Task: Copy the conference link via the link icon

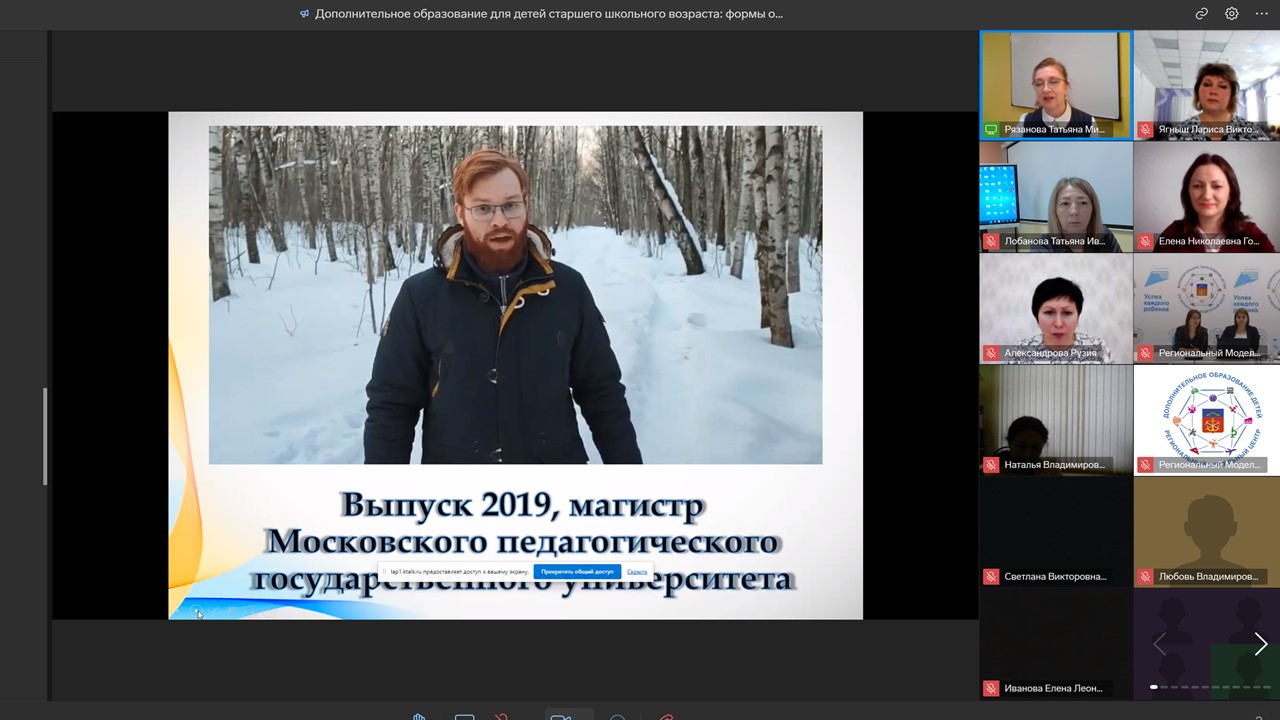Action: (1202, 14)
